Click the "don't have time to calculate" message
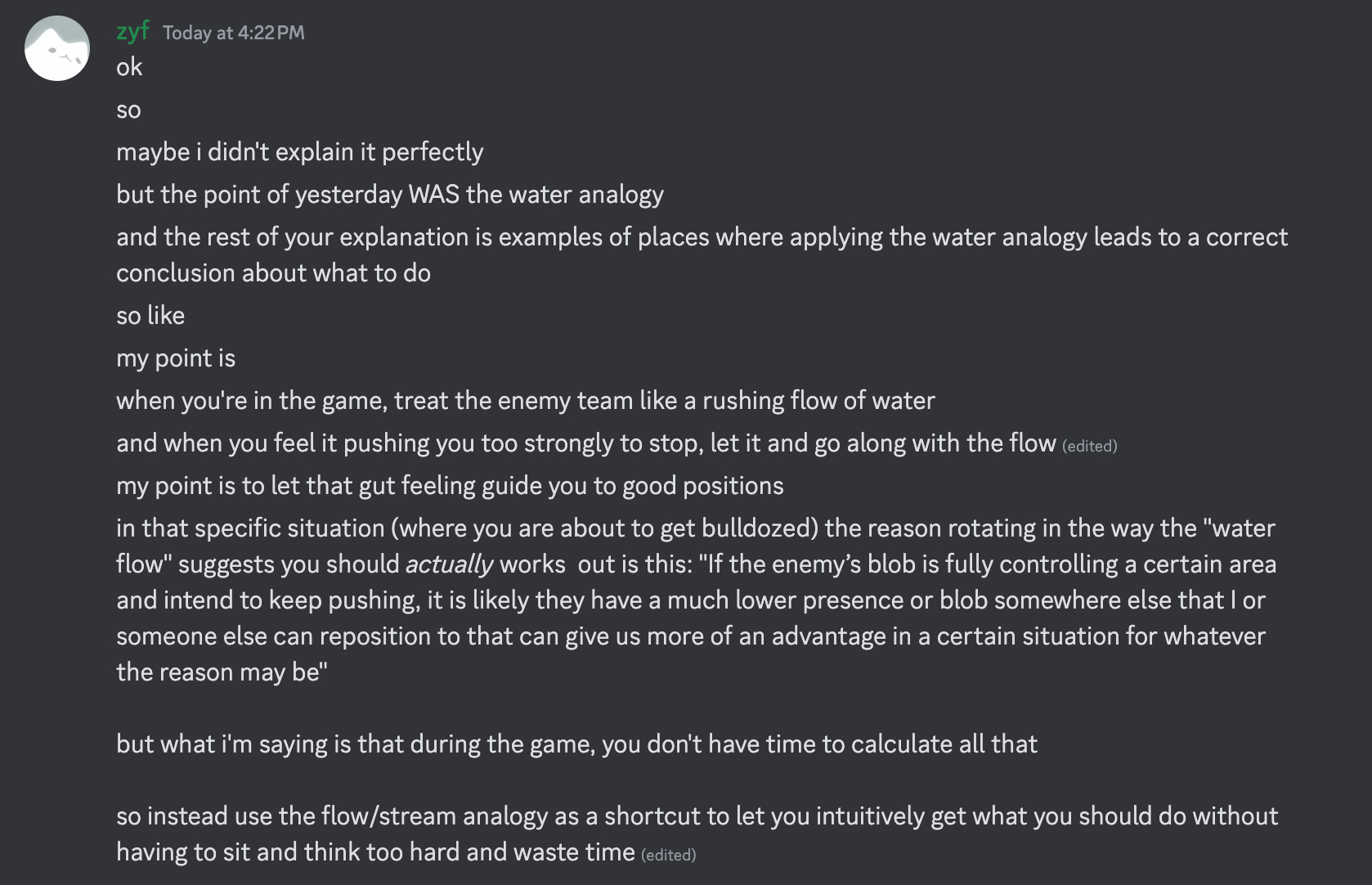 coord(576,744)
